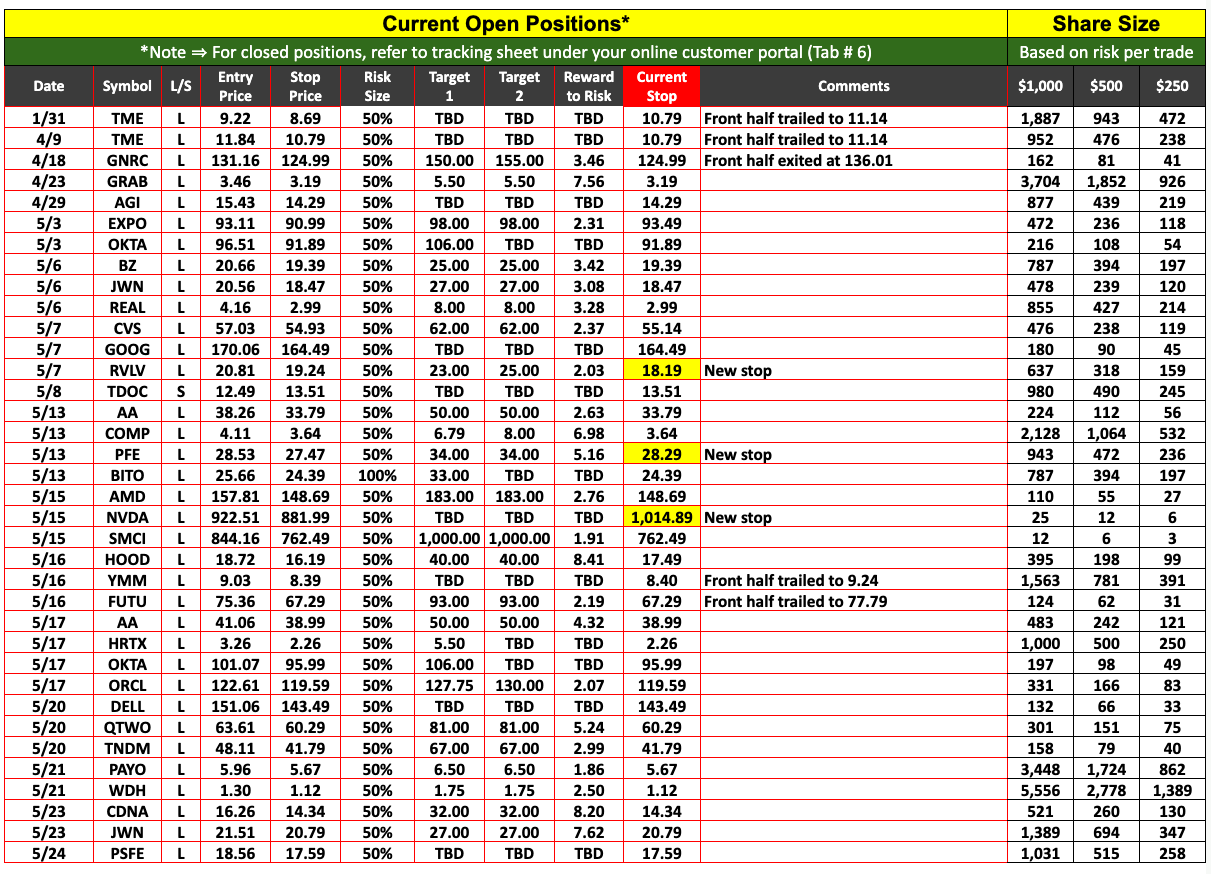This screenshot has height=874, width=1211.
Task: Click the $1,000 share size column header
Action: [1040, 86]
